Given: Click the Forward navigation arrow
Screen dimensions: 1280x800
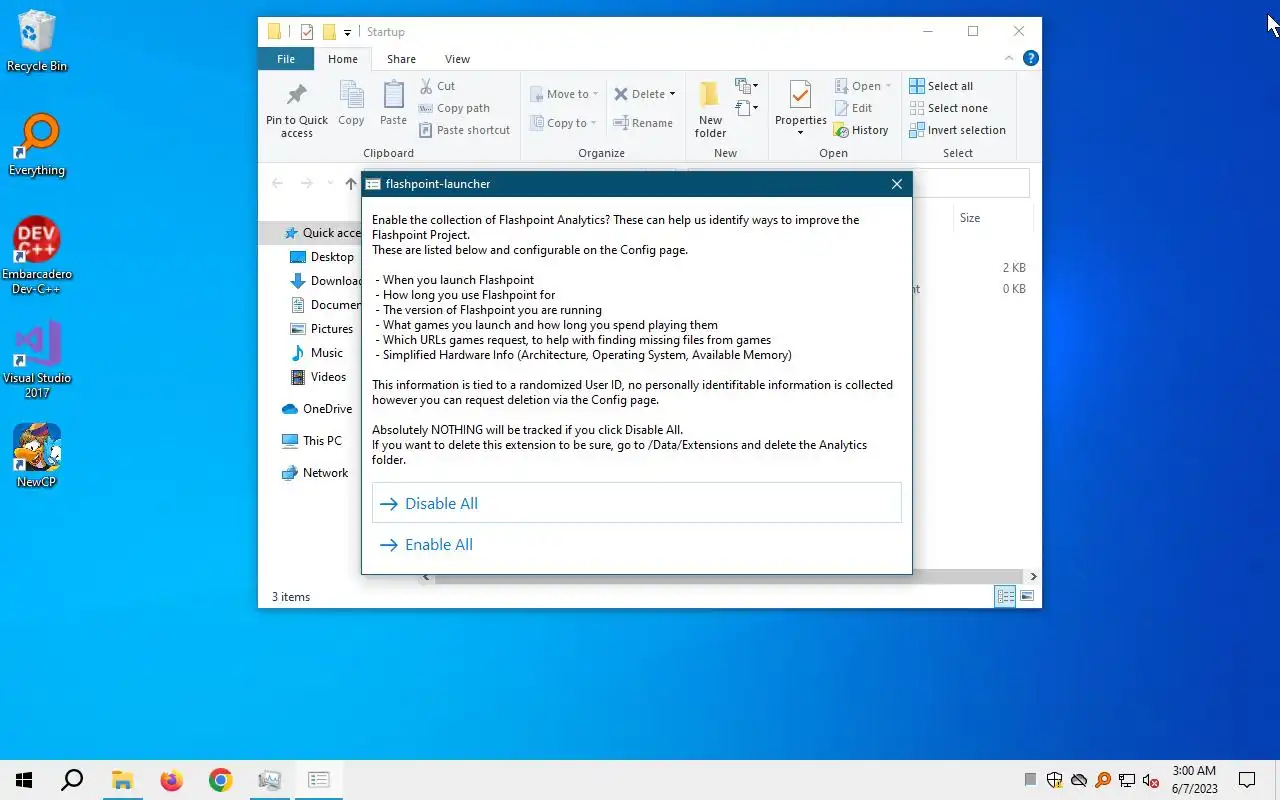Looking at the screenshot, I should click(x=307, y=183).
